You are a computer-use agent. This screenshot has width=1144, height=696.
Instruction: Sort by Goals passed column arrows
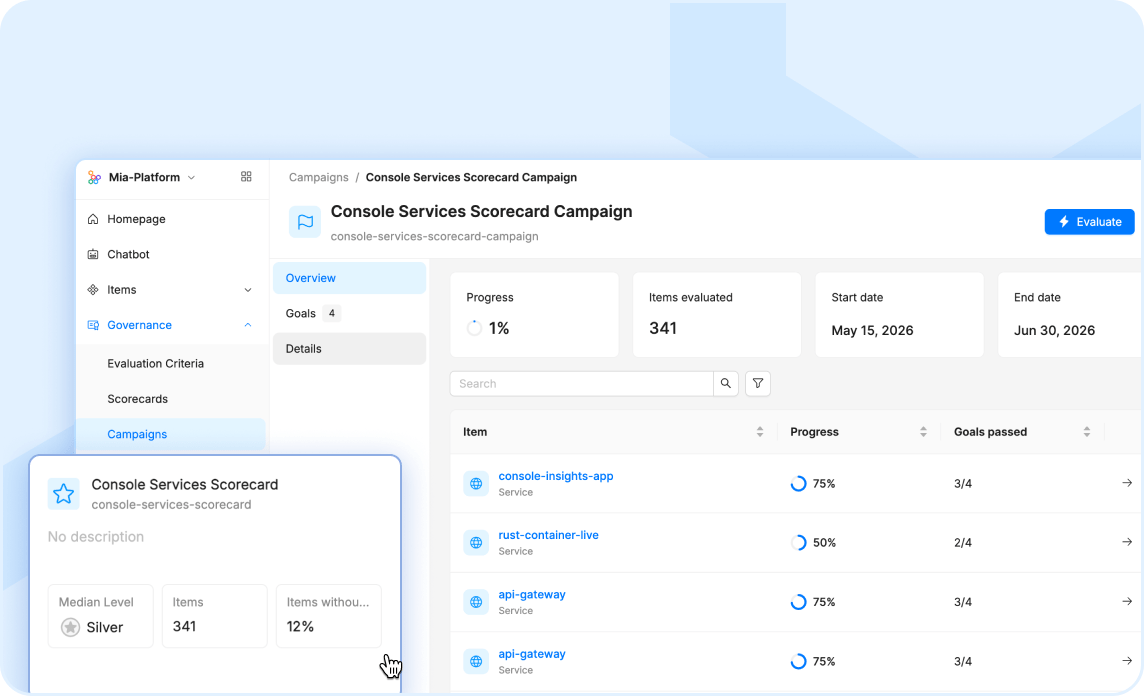pos(1086,432)
